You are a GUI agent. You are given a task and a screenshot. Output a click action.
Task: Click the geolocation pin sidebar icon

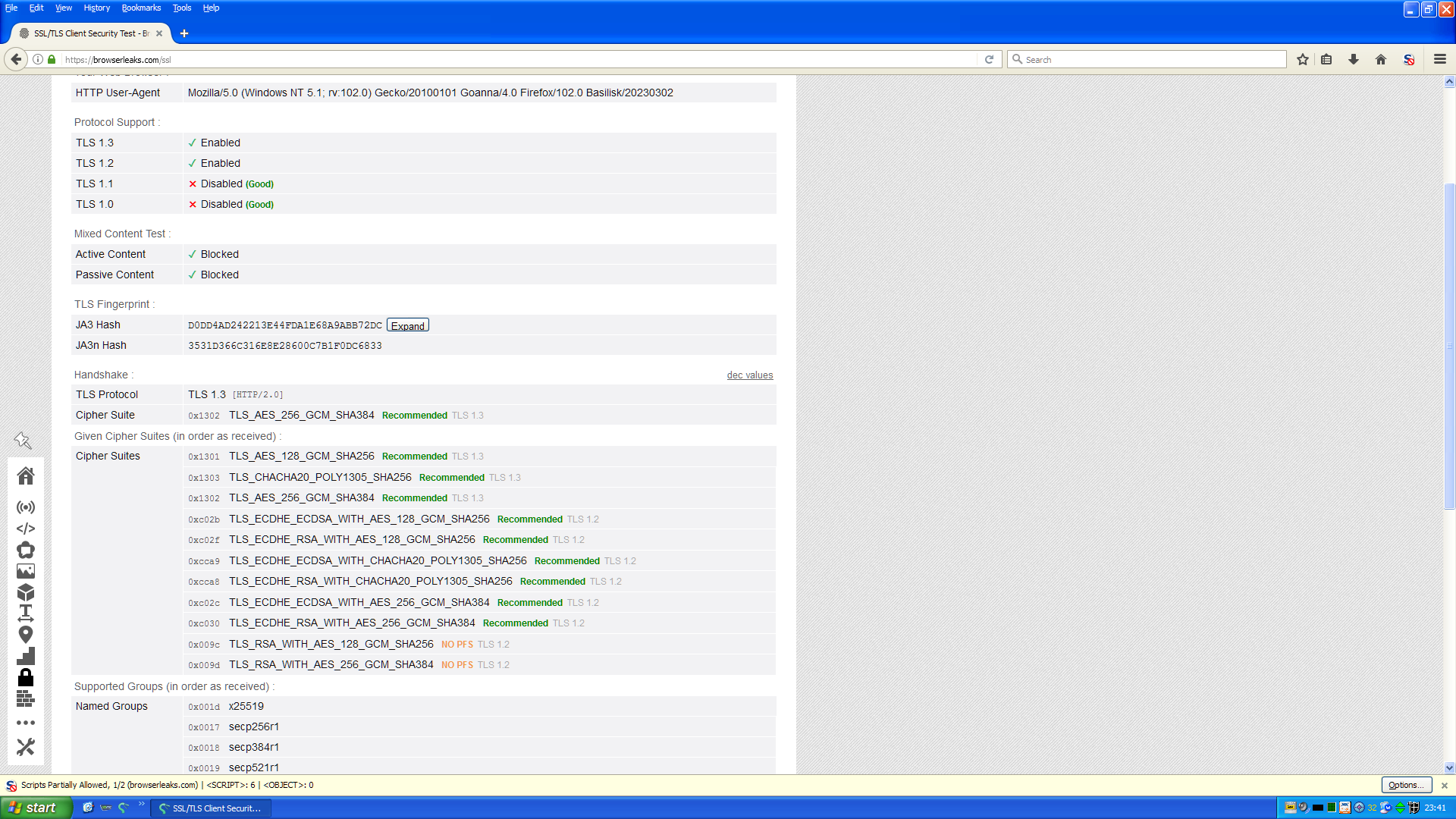tap(26, 634)
